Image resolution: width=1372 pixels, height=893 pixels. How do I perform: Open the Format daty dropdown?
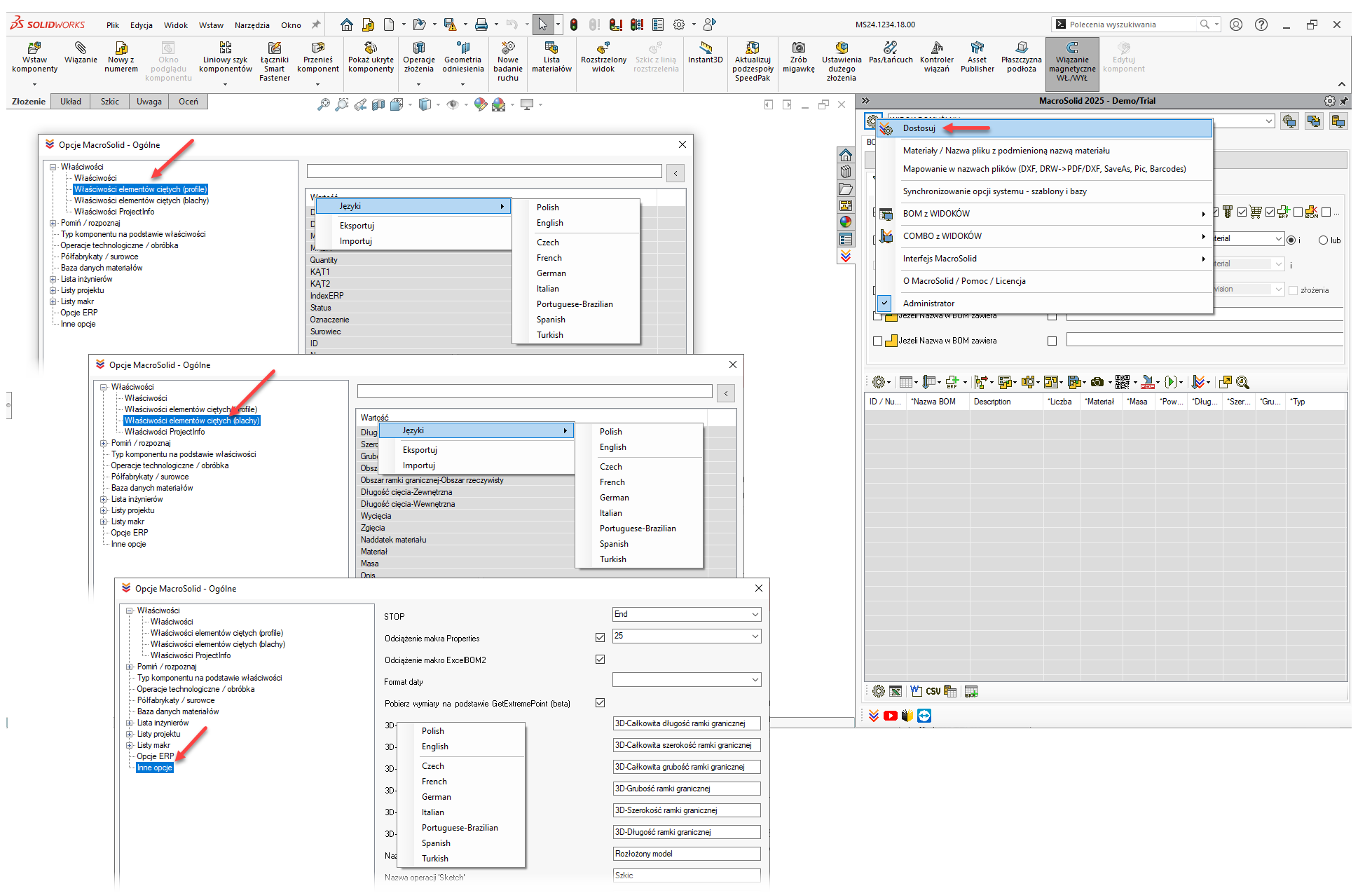[687, 680]
